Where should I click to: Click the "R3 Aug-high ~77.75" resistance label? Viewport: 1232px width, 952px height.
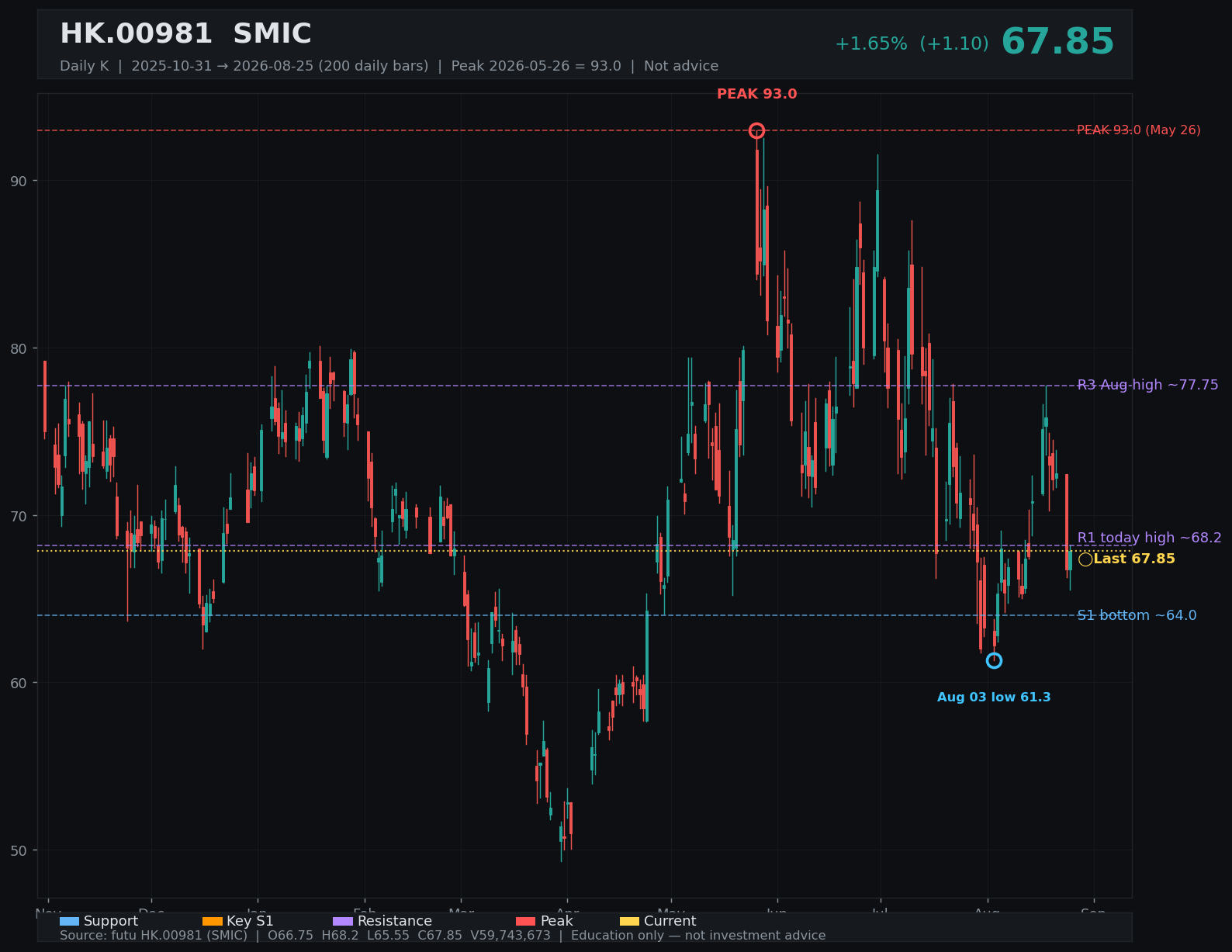point(1147,385)
